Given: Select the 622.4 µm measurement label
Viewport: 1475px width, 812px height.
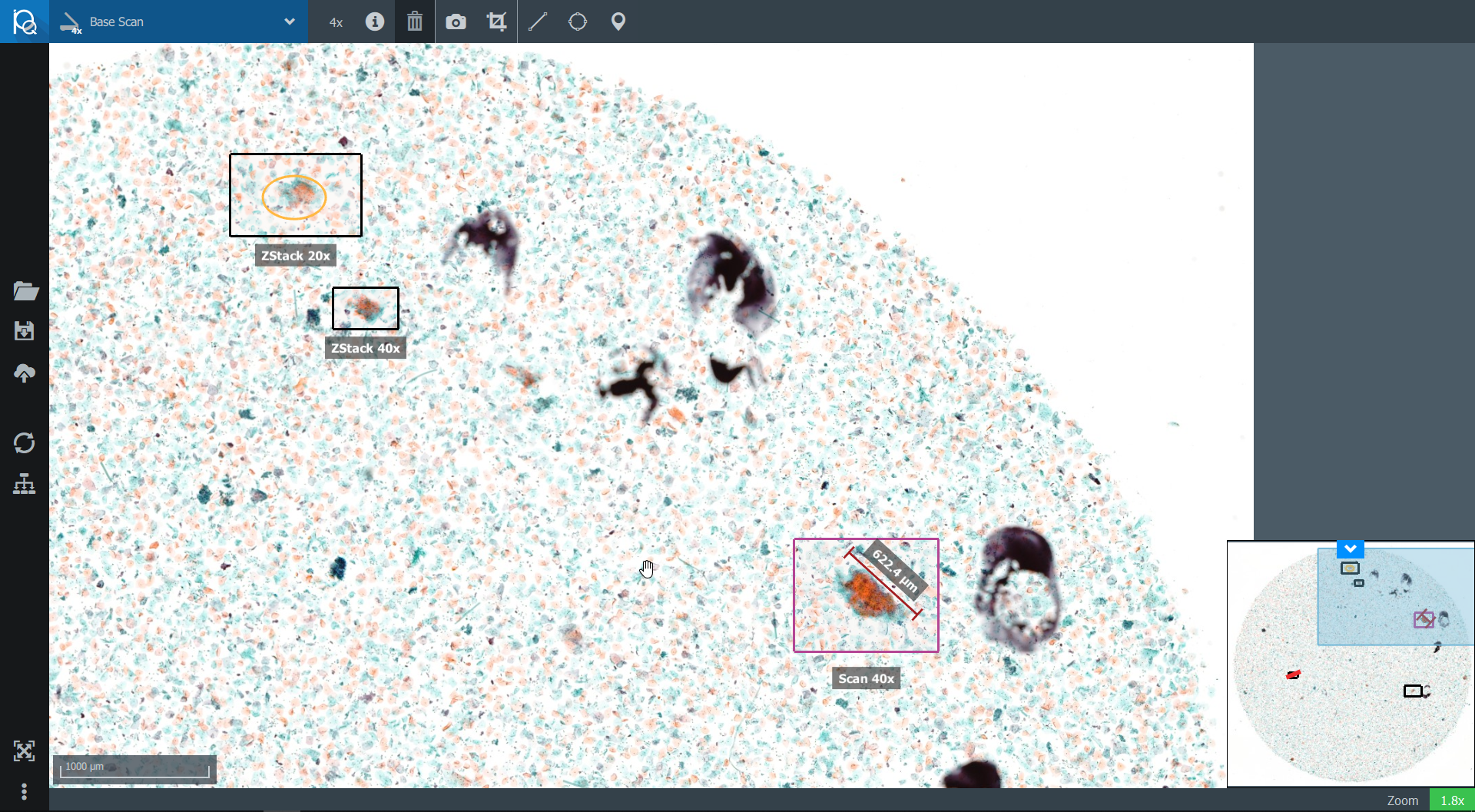Looking at the screenshot, I should [x=896, y=570].
